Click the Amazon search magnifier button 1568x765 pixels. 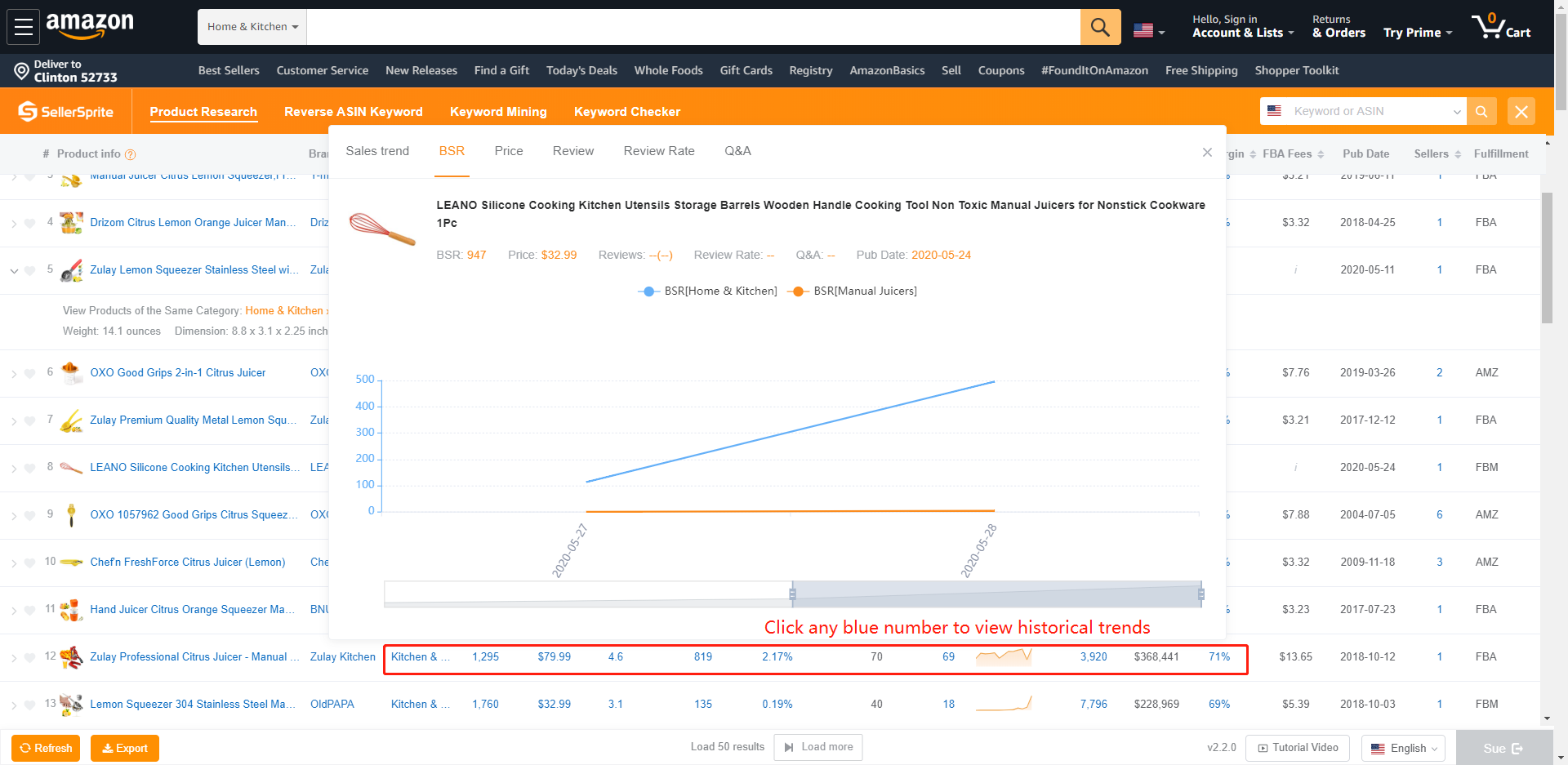point(1100,27)
